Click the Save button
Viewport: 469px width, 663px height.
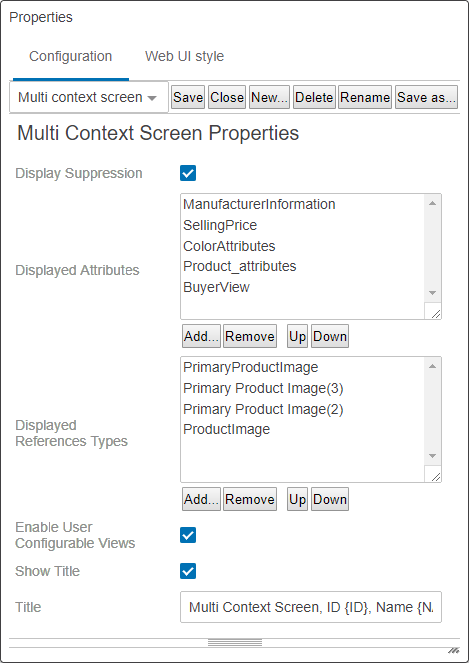click(188, 97)
